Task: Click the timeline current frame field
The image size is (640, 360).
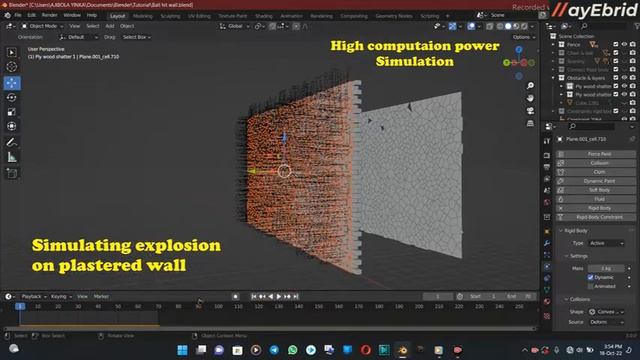Action: [x=438, y=296]
